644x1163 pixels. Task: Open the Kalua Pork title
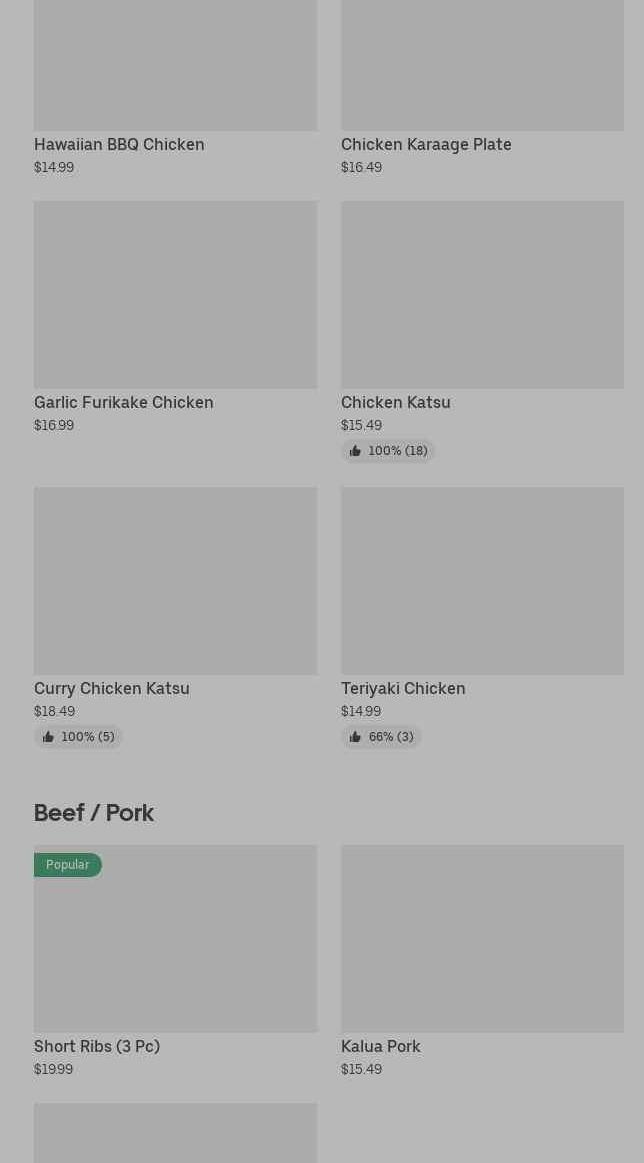tap(380, 1046)
